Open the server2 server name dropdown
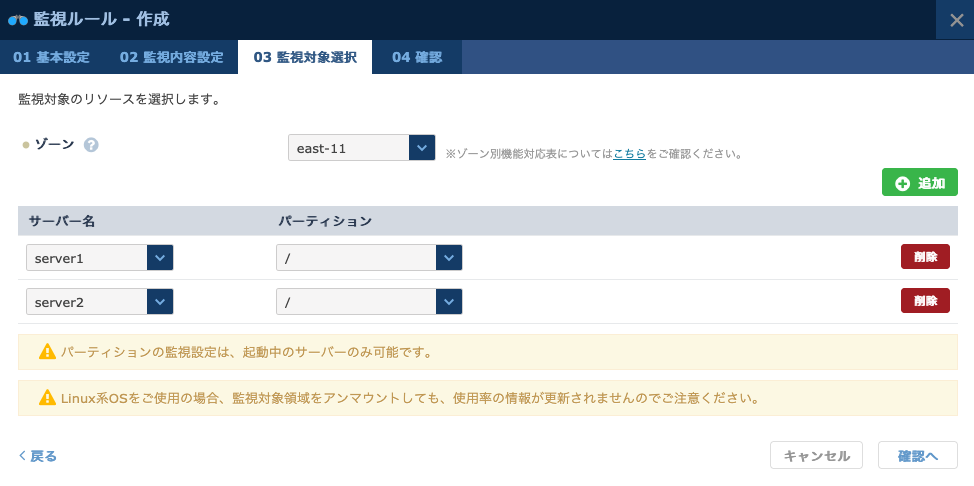 tap(99, 301)
